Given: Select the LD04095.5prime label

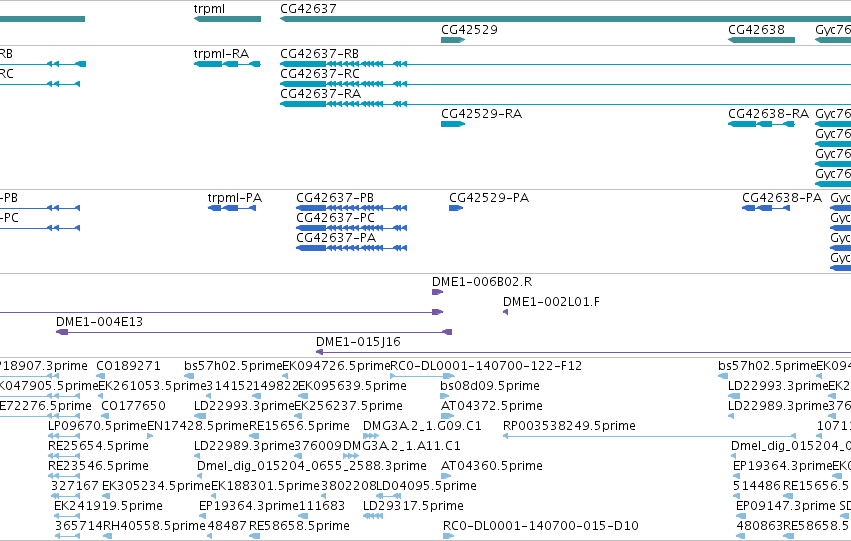Looking at the screenshot, I should 426,487.
